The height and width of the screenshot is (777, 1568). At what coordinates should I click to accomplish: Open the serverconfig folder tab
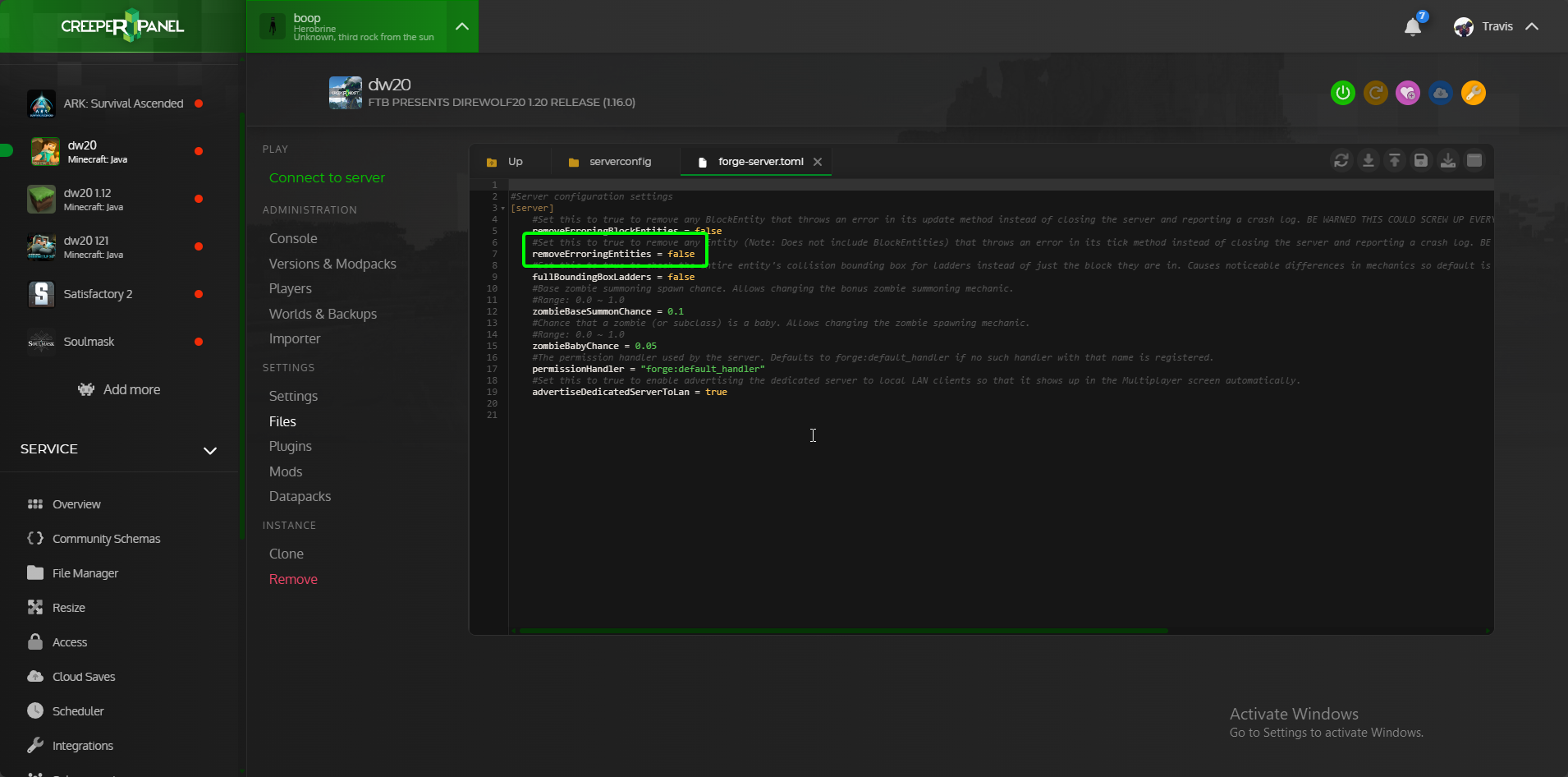point(610,162)
